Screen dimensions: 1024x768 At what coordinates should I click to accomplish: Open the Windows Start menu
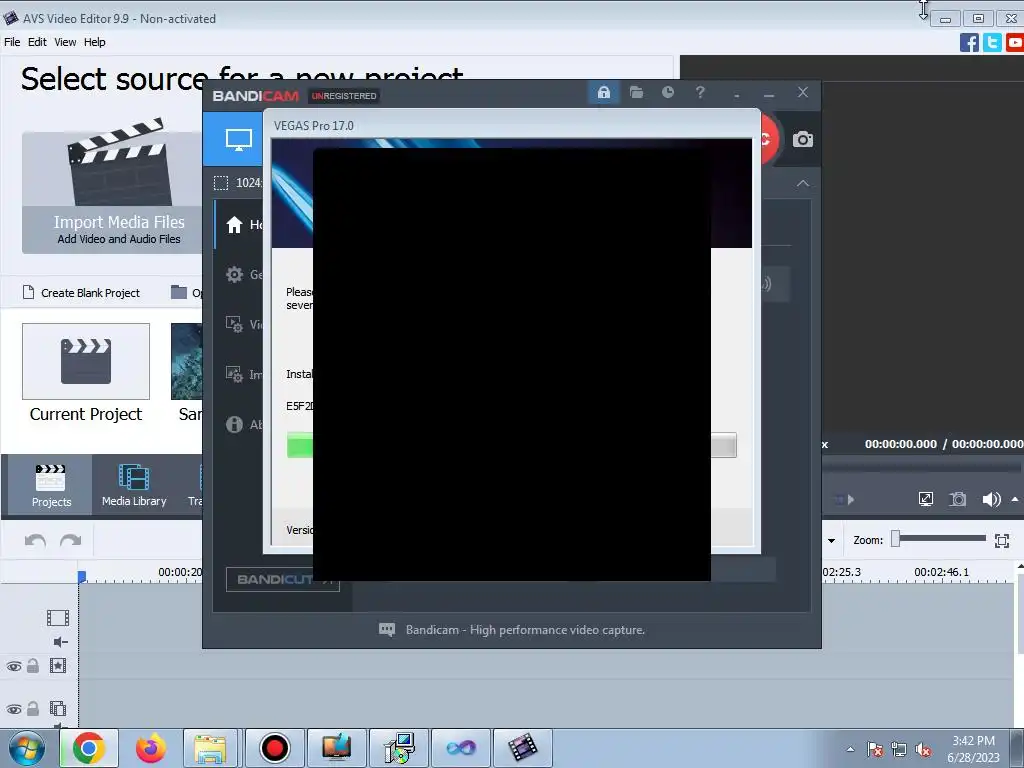click(x=25, y=748)
